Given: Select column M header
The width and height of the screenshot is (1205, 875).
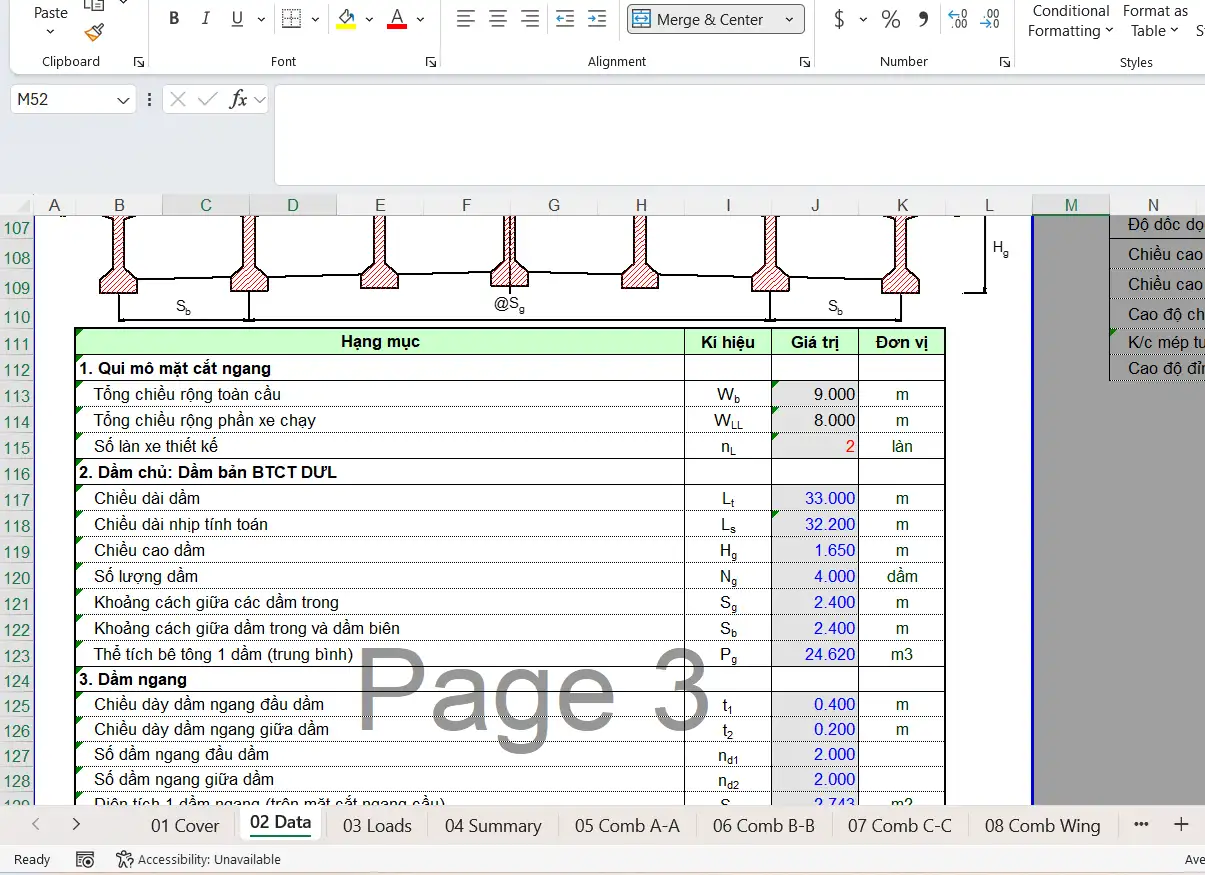Looking at the screenshot, I should [x=1071, y=205].
